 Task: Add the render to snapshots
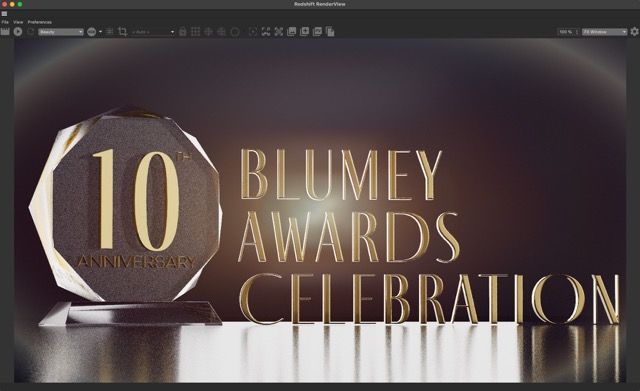coord(304,31)
